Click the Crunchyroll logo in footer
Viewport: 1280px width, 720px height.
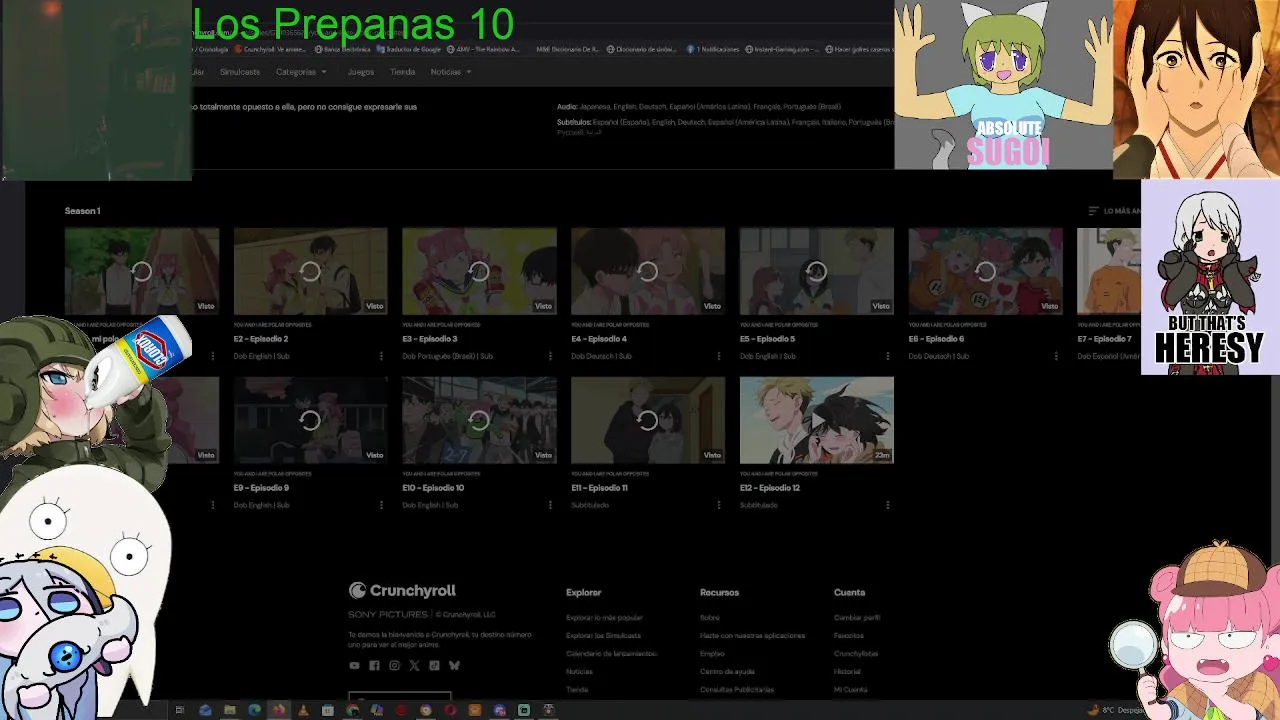(x=402, y=591)
